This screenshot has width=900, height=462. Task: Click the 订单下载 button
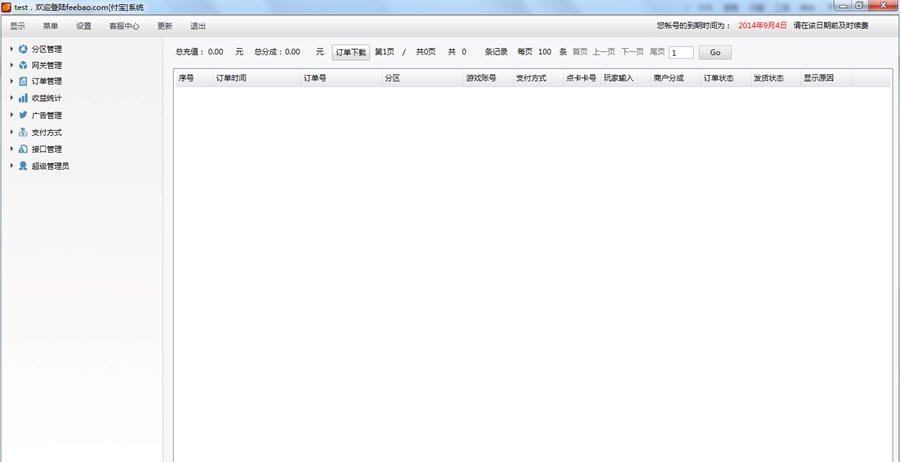click(351, 52)
